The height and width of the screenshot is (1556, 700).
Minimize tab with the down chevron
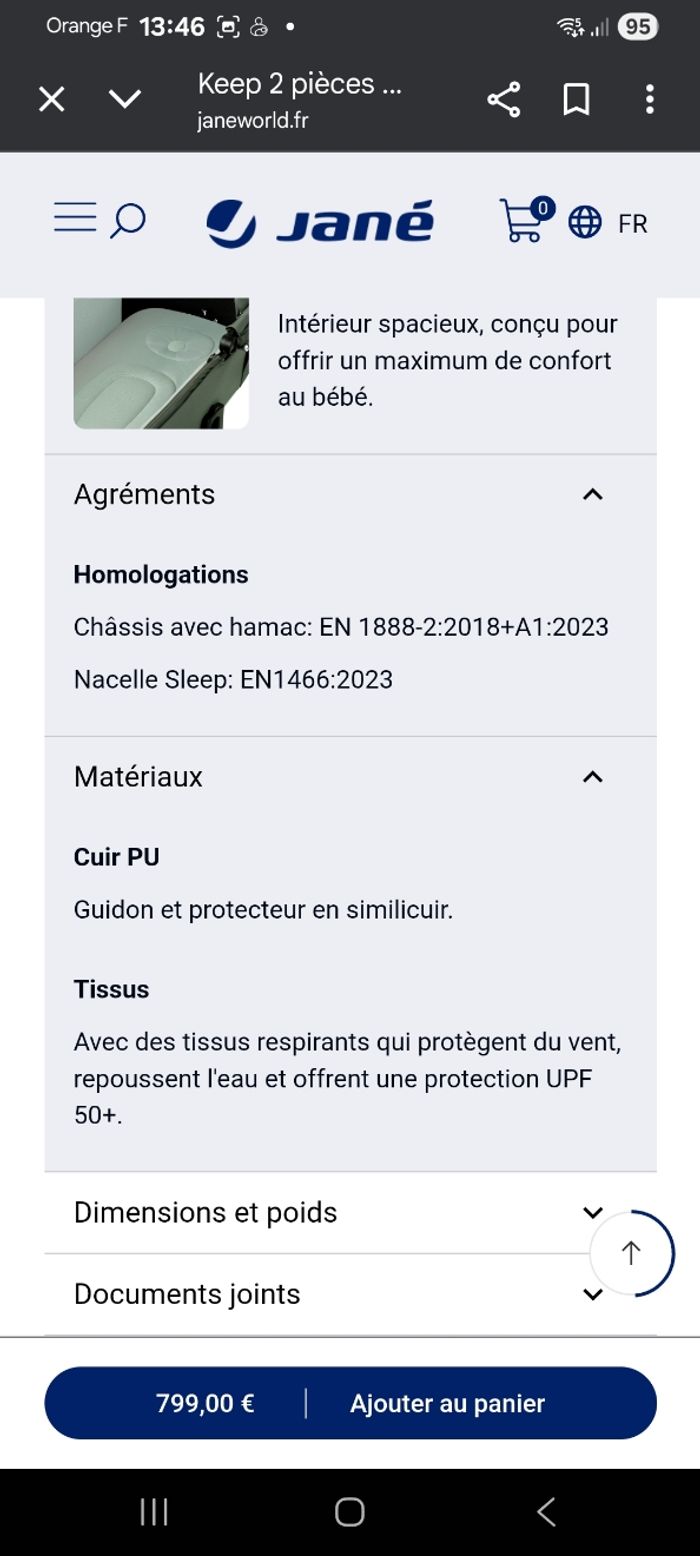(x=125, y=99)
